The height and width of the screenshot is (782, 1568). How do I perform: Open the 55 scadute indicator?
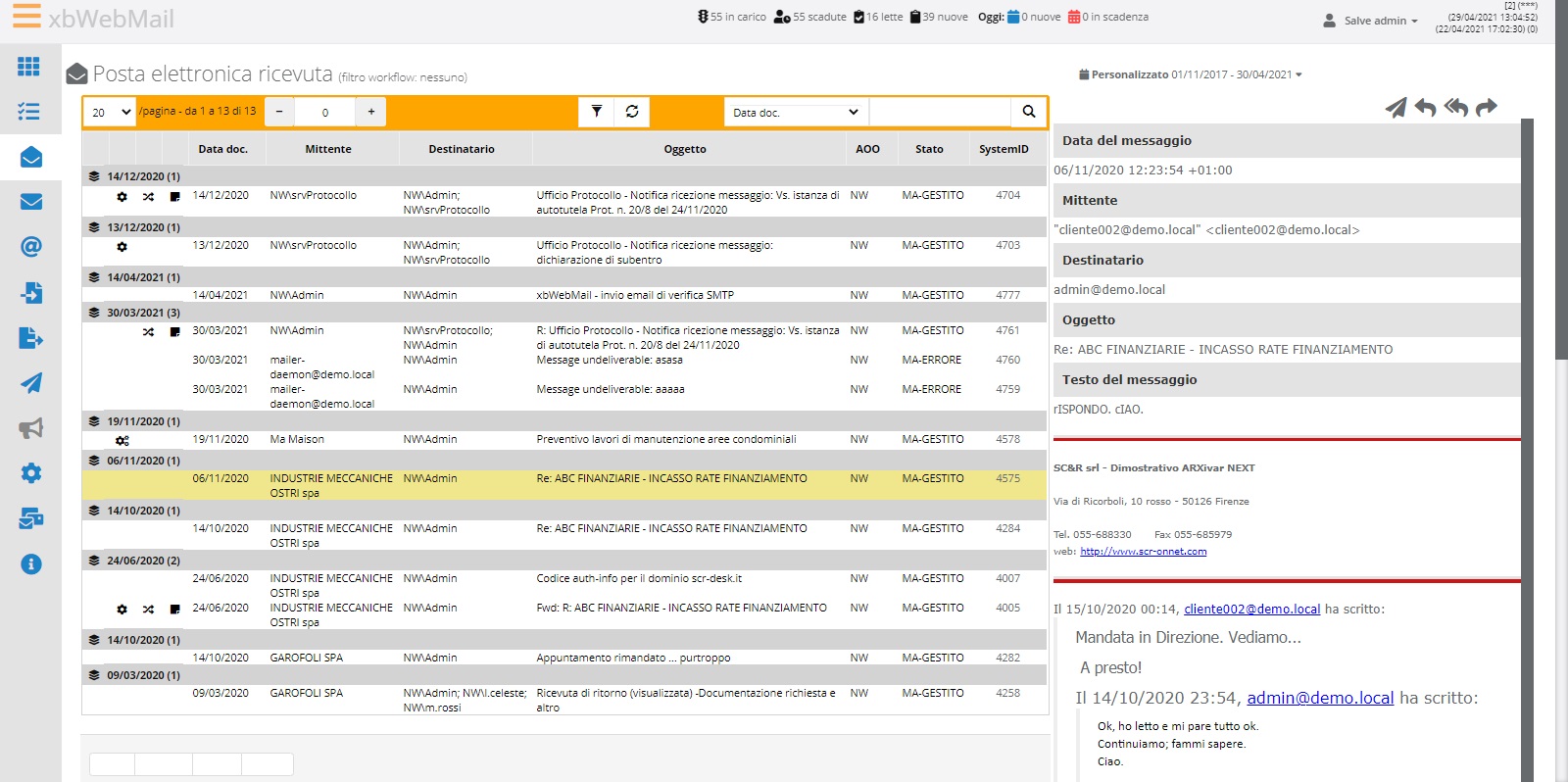coord(810,17)
